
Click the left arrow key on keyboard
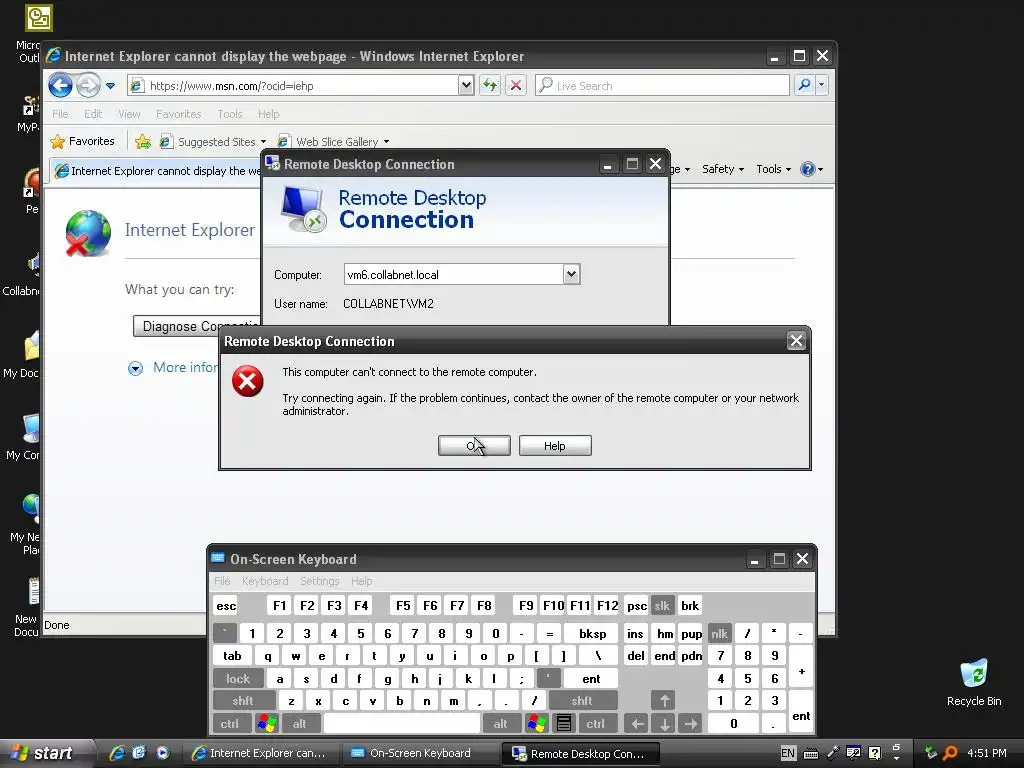click(x=637, y=724)
